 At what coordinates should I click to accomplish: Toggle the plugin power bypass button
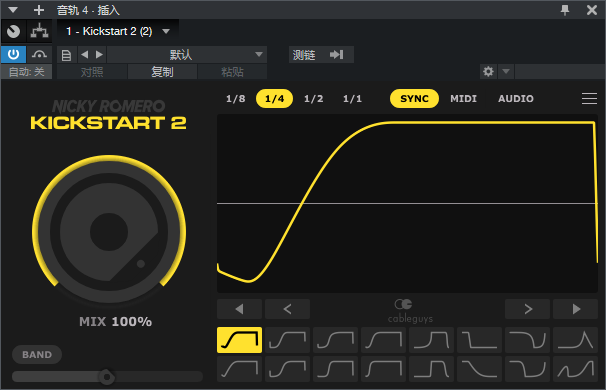pos(14,54)
